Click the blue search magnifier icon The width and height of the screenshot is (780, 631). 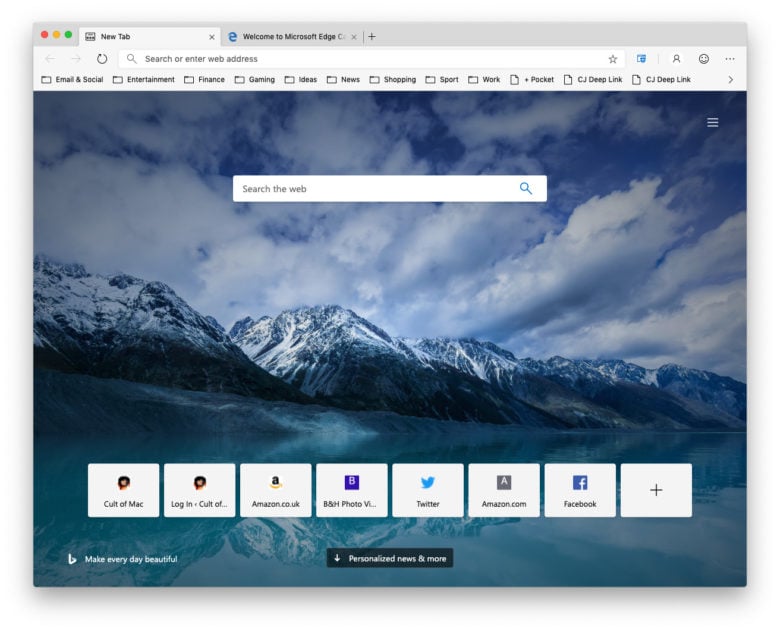coord(526,188)
